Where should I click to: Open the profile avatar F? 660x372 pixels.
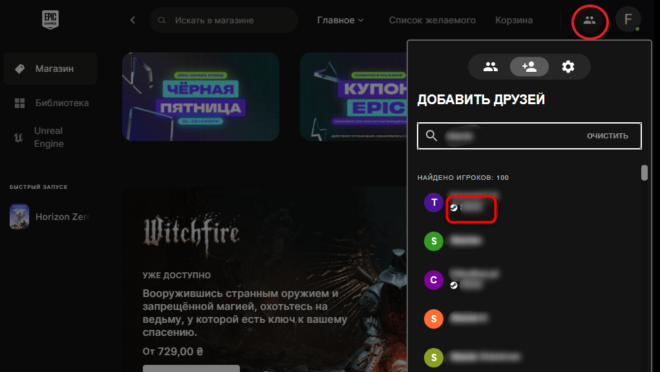click(628, 19)
